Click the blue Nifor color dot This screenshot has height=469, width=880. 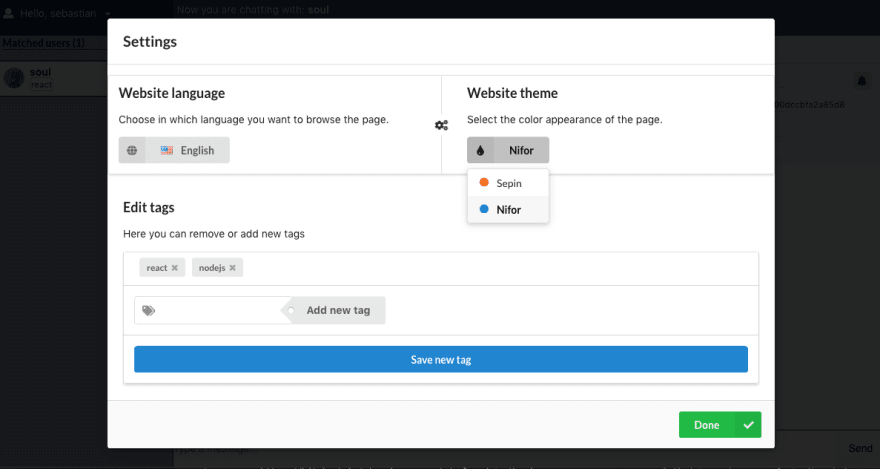coord(484,209)
